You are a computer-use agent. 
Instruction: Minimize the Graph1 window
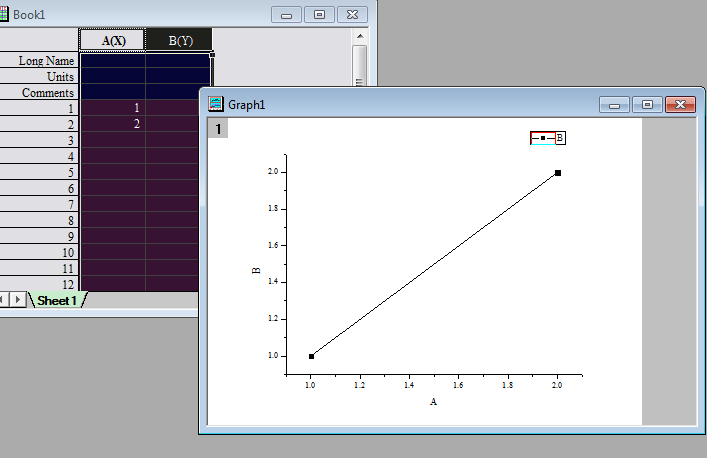(614, 105)
